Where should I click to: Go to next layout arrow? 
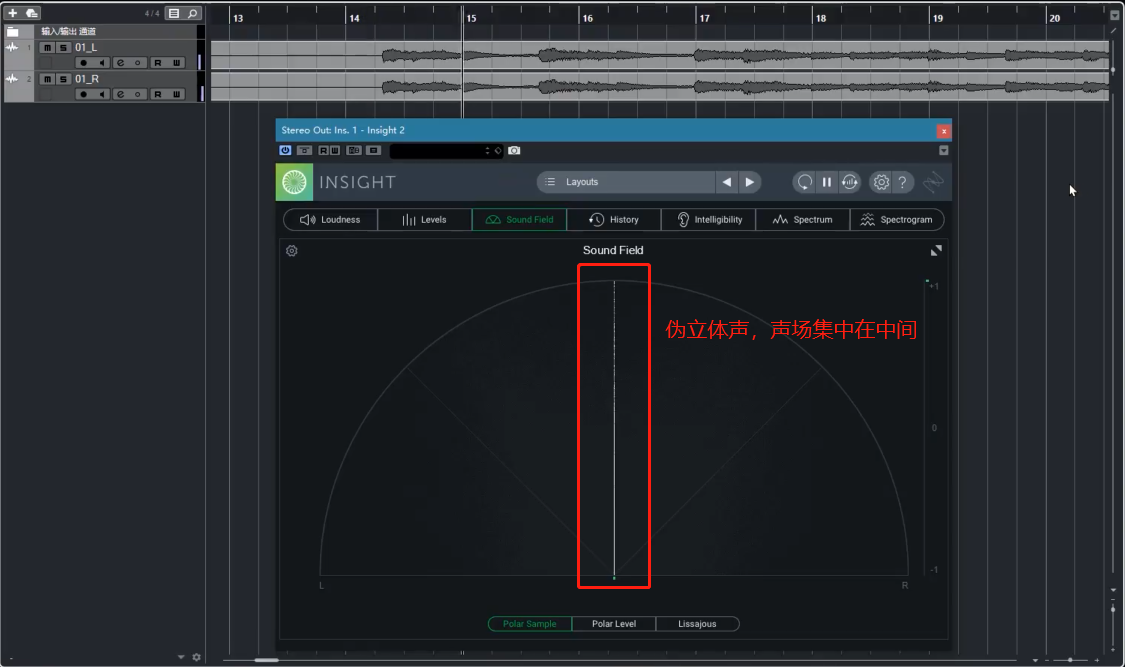pos(750,182)
